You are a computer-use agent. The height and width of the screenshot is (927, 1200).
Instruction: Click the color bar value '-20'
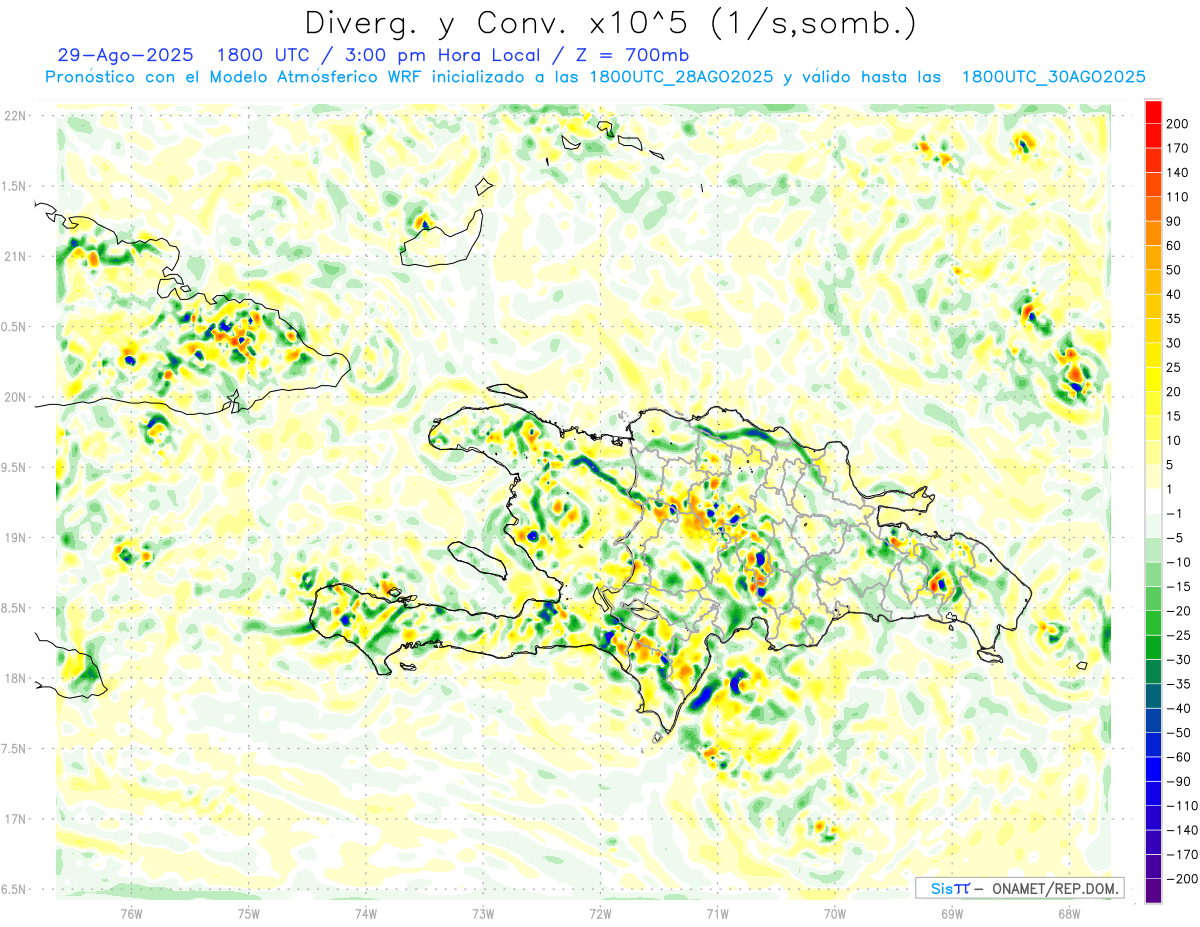[x=1178, y=611]
